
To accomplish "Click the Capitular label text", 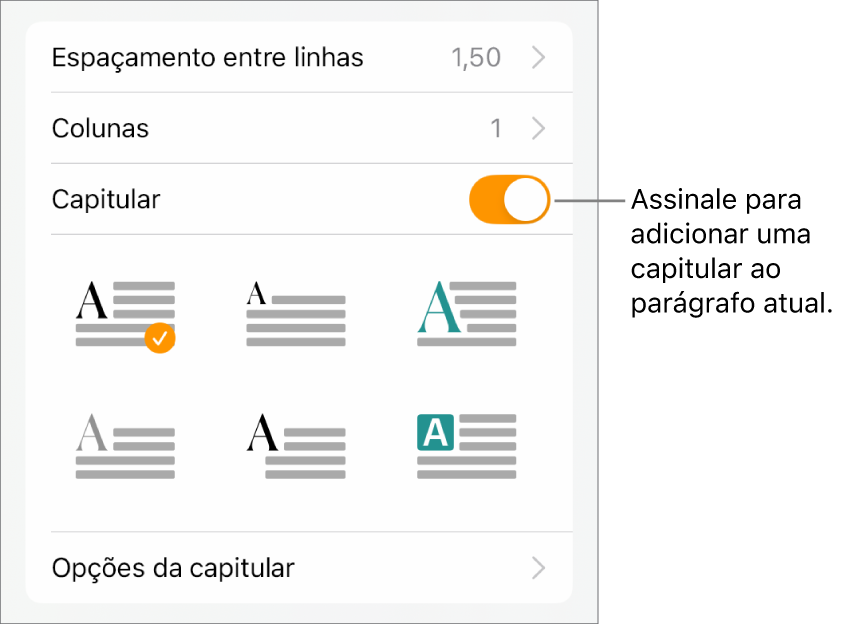I will [x=105, y=199].
